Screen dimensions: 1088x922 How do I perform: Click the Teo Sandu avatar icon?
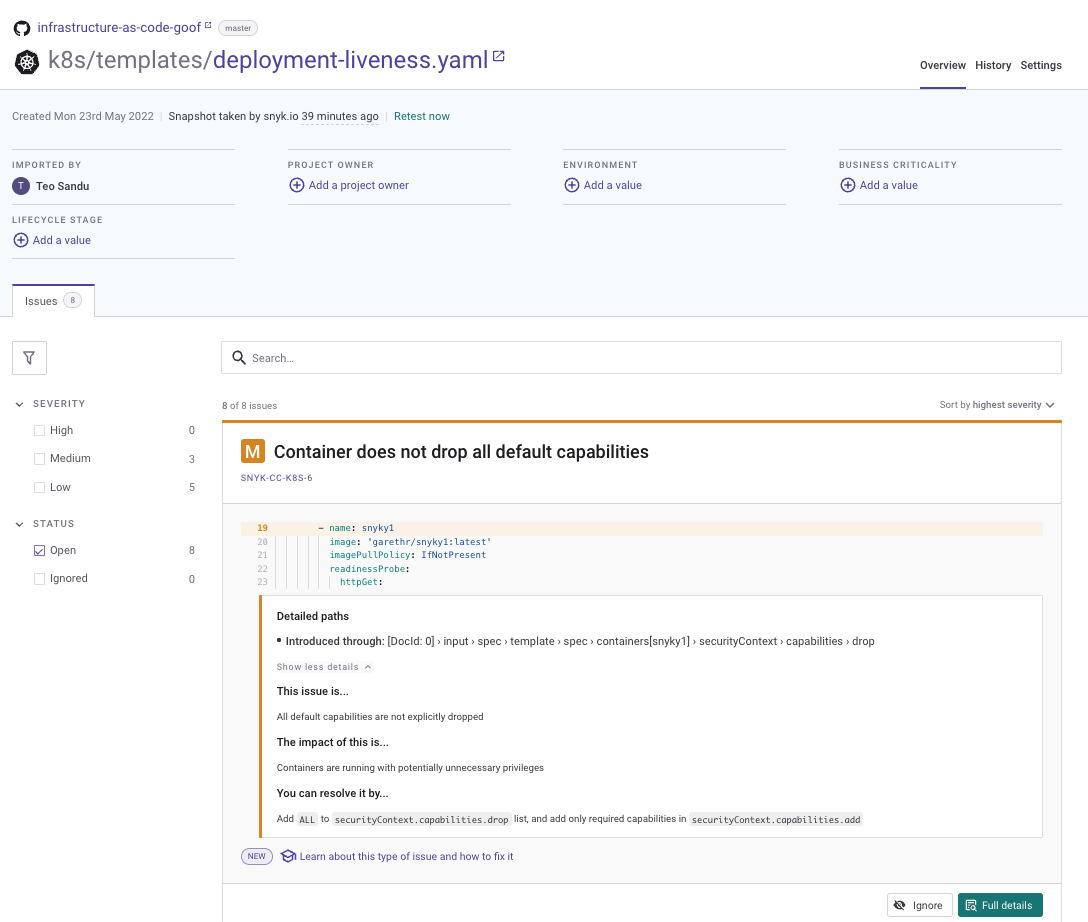[21, 186]
